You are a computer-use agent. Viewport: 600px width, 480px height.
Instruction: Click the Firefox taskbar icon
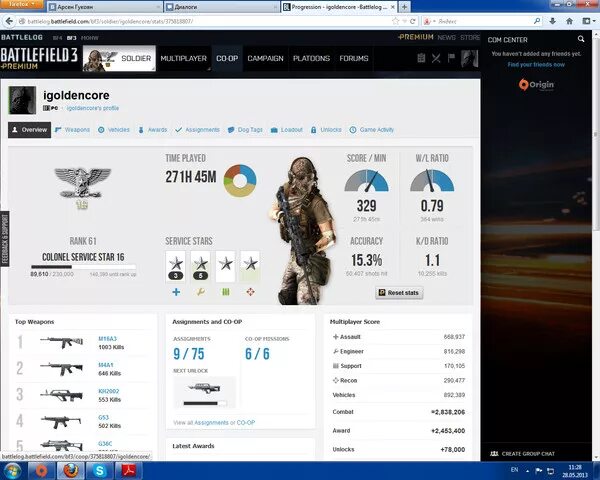[x=70, y=470]
